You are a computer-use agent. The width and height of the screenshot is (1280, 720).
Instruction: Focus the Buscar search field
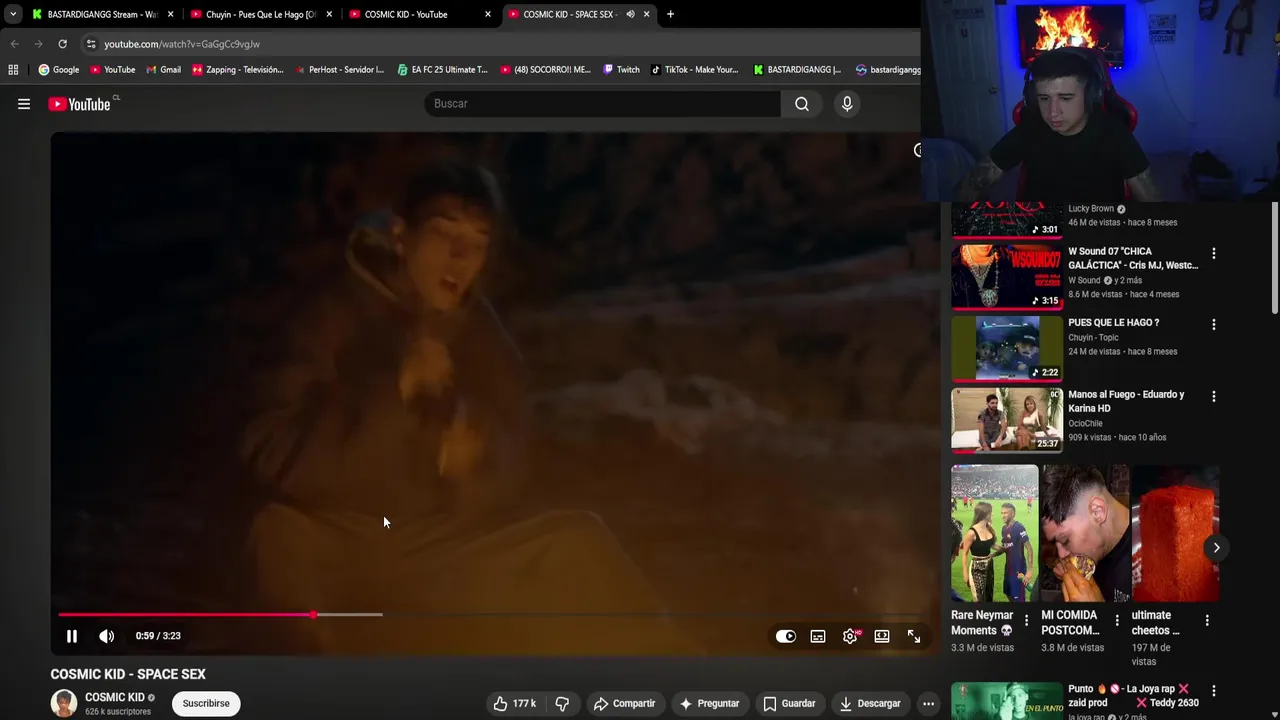coord(603,104)
